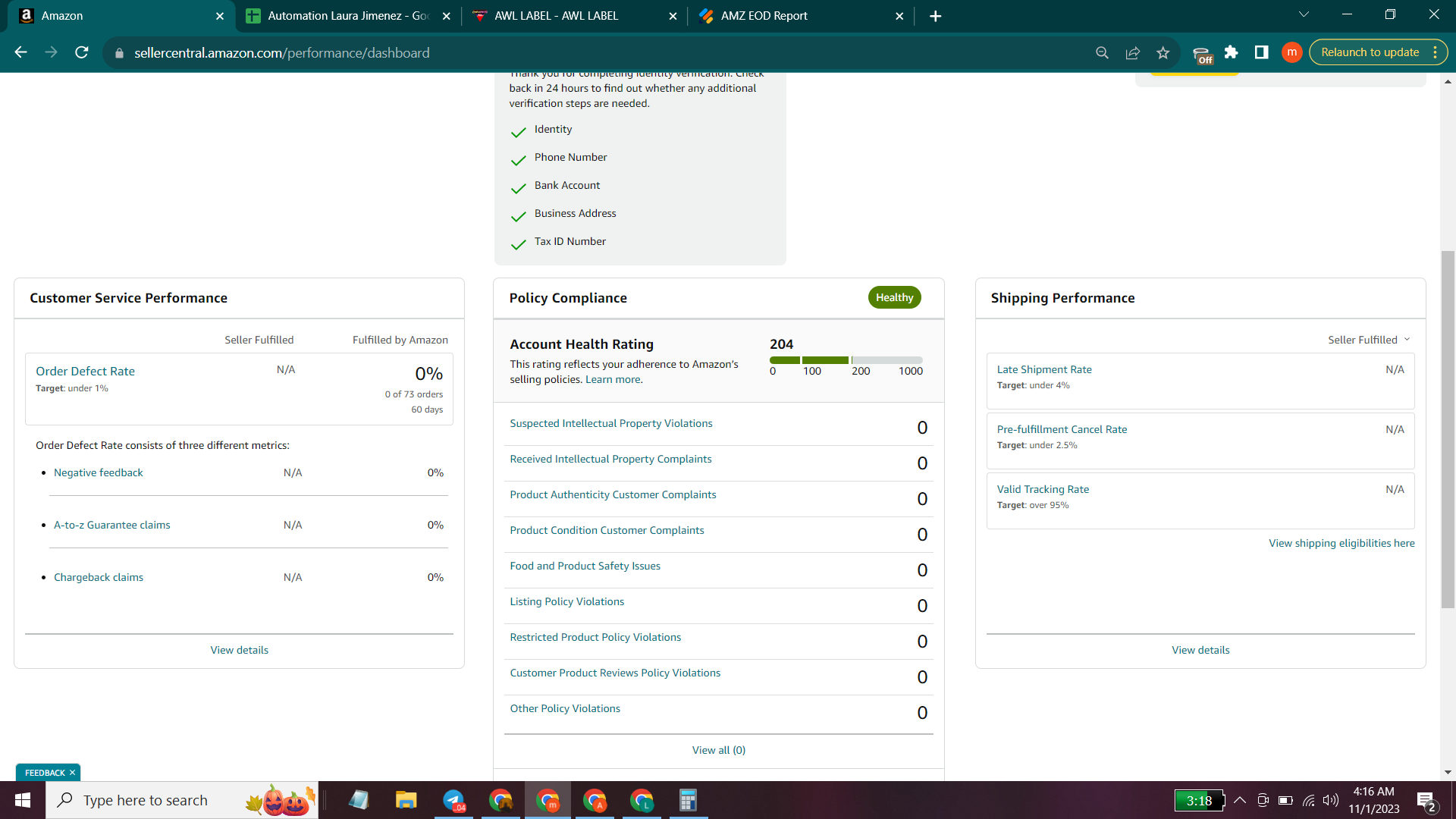Switch to the Automation Laura Jimenez tab
The width and height of the screenshot is (1456, 819).
coord(348,16)
